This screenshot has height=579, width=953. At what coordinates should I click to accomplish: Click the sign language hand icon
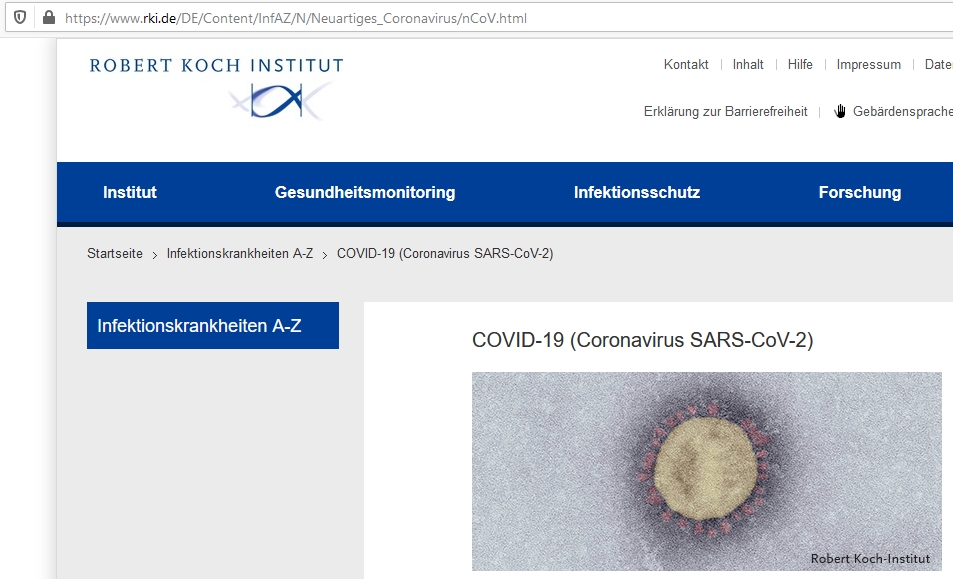coord(840,111)
